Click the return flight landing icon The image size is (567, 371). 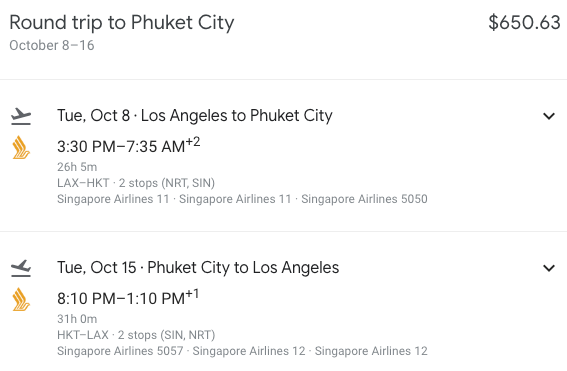pos(21,268)
